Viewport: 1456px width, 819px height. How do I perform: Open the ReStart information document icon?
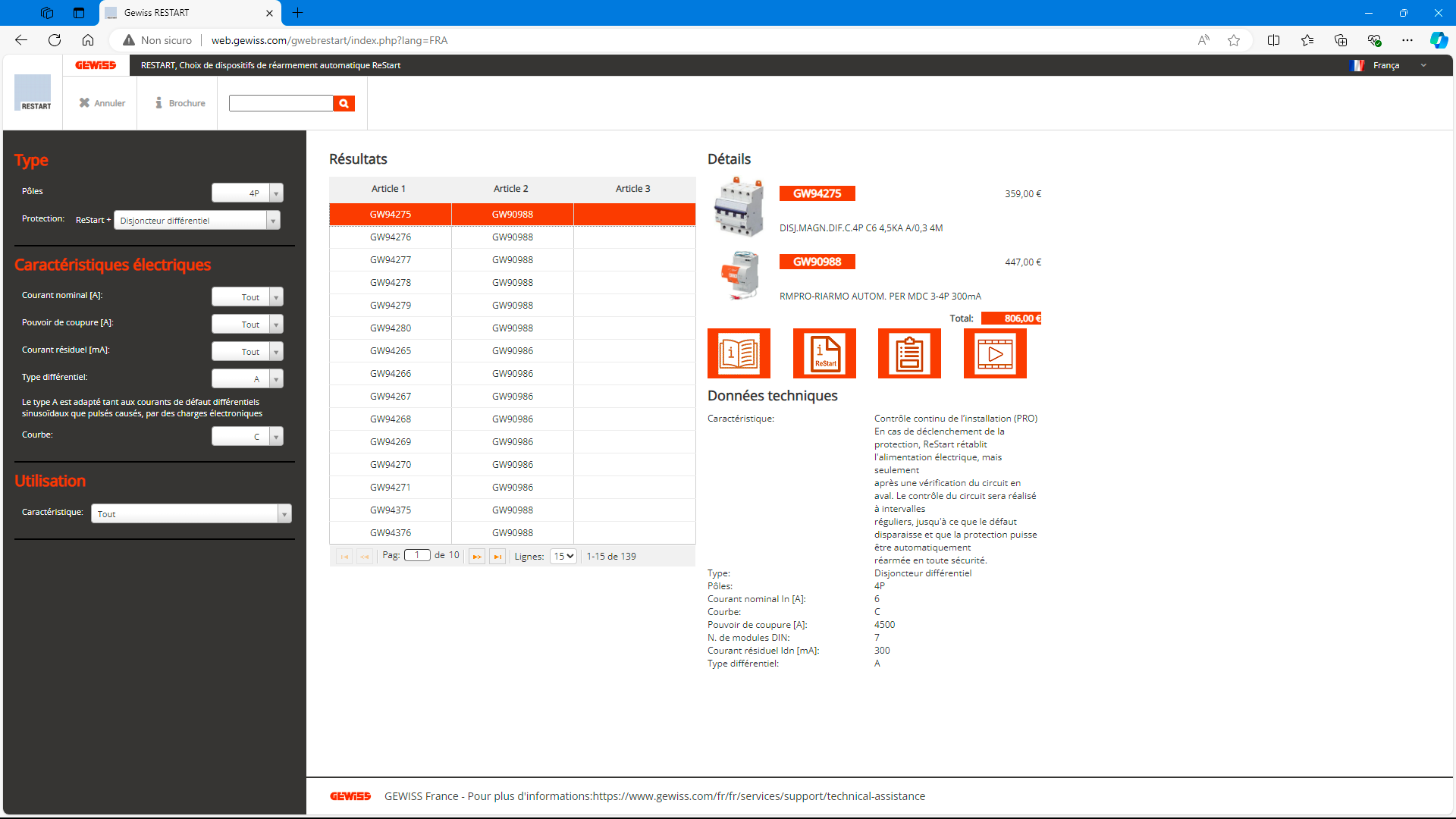[x=824, y=353]
